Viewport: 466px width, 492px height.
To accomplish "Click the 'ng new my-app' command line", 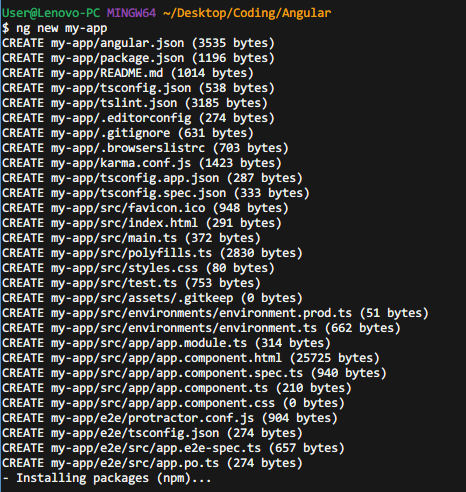I will coord(55,28).
